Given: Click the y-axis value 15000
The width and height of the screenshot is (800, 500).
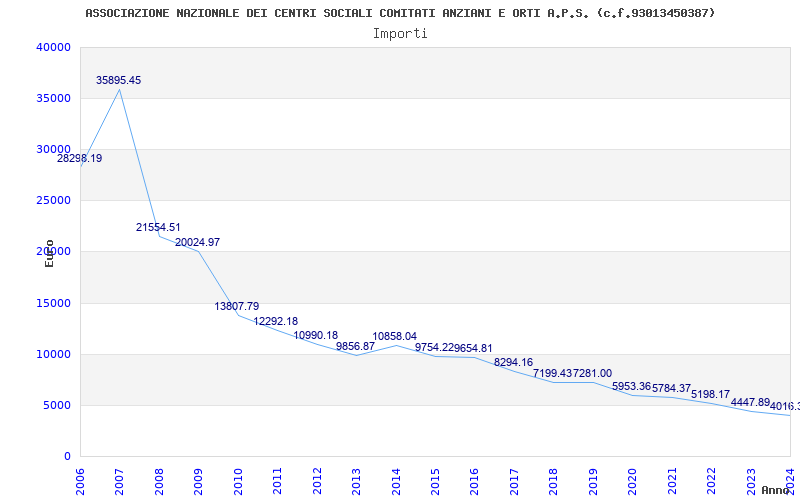Looking at the screenshot, I should coord(53,304).
